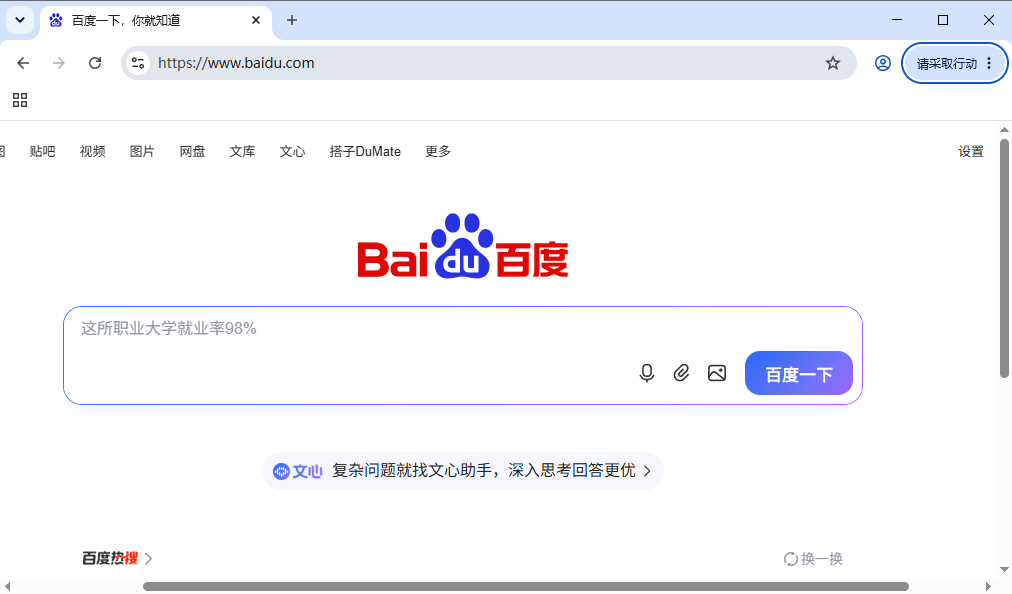Expand the tab search dropdown arrow
The width and height of the screenshot is (1012, 594).
pyautogui.click(x=20, y=20)
